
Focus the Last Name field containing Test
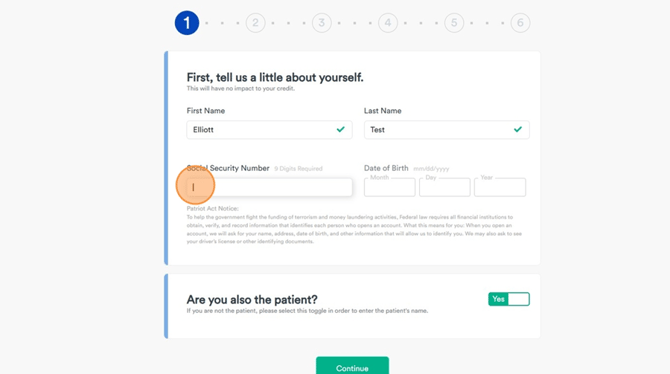[447, 130]
